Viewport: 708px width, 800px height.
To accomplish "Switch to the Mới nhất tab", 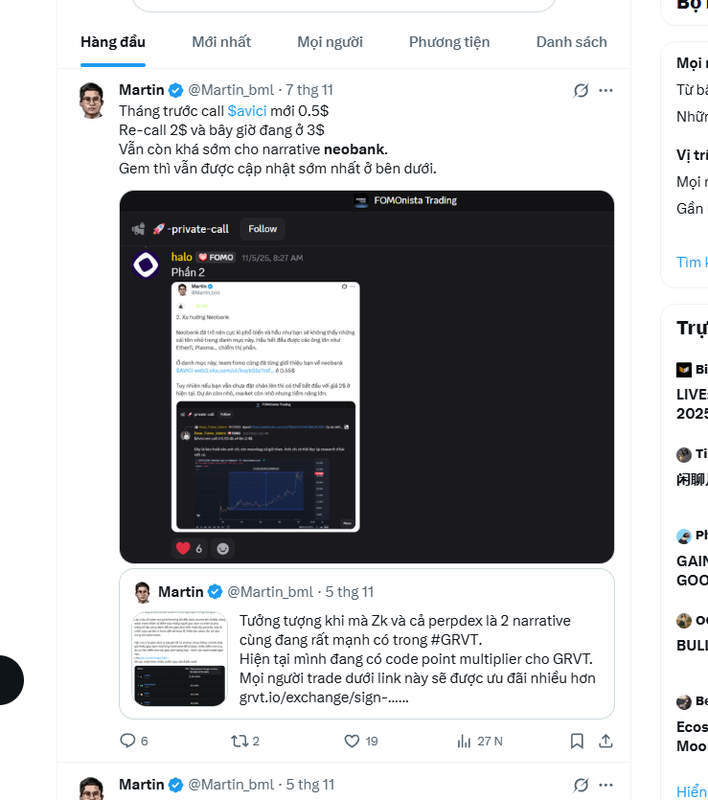I will (221, 42).
